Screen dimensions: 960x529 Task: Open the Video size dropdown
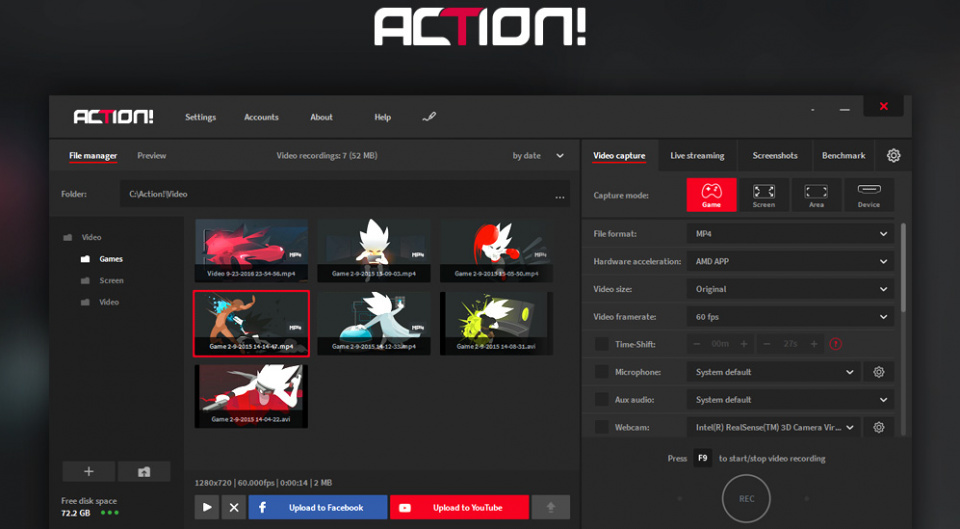coord(790,289)
